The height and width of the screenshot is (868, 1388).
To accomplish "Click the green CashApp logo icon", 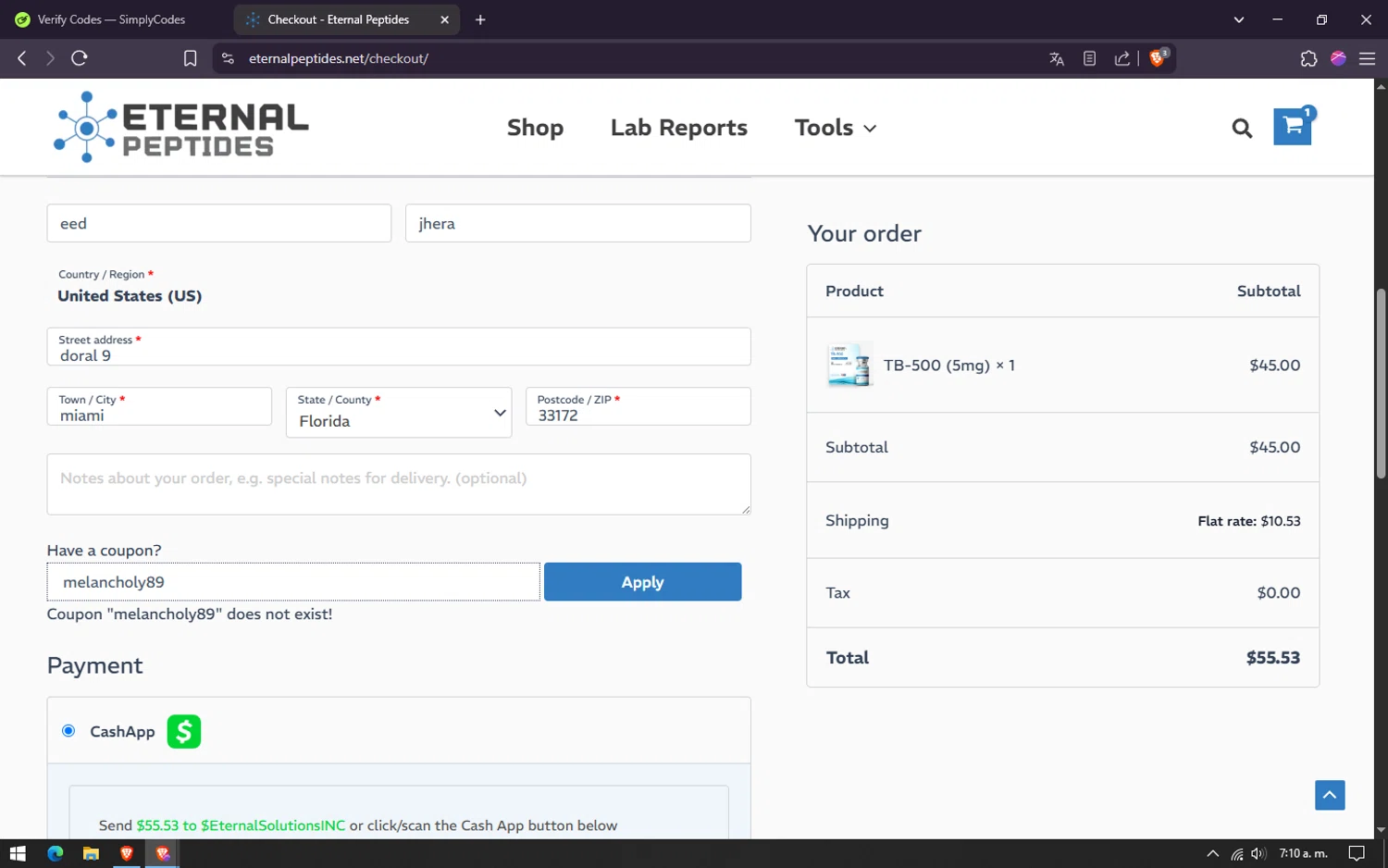I will point(184,731).
